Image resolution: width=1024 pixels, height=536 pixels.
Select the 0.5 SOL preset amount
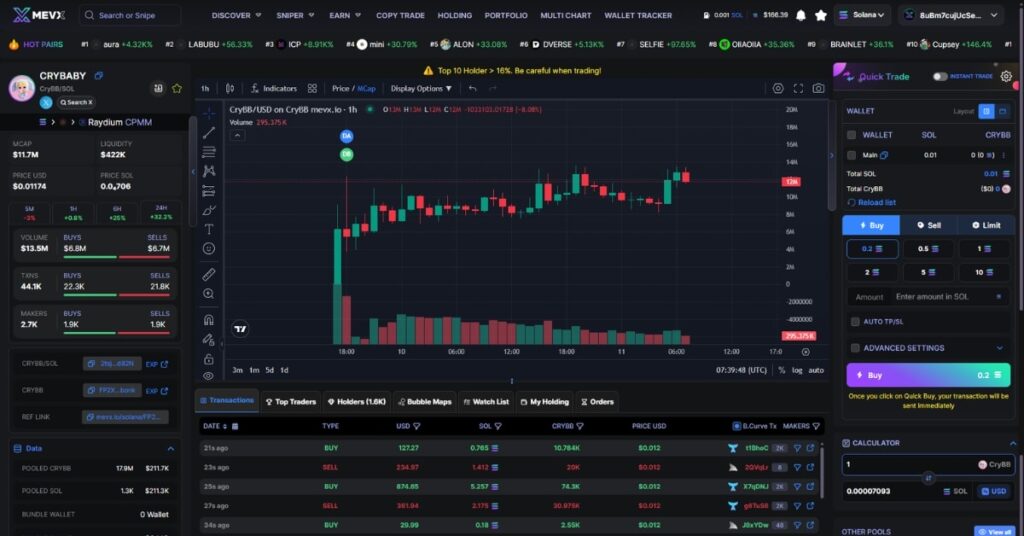click(x=928, y=249)
